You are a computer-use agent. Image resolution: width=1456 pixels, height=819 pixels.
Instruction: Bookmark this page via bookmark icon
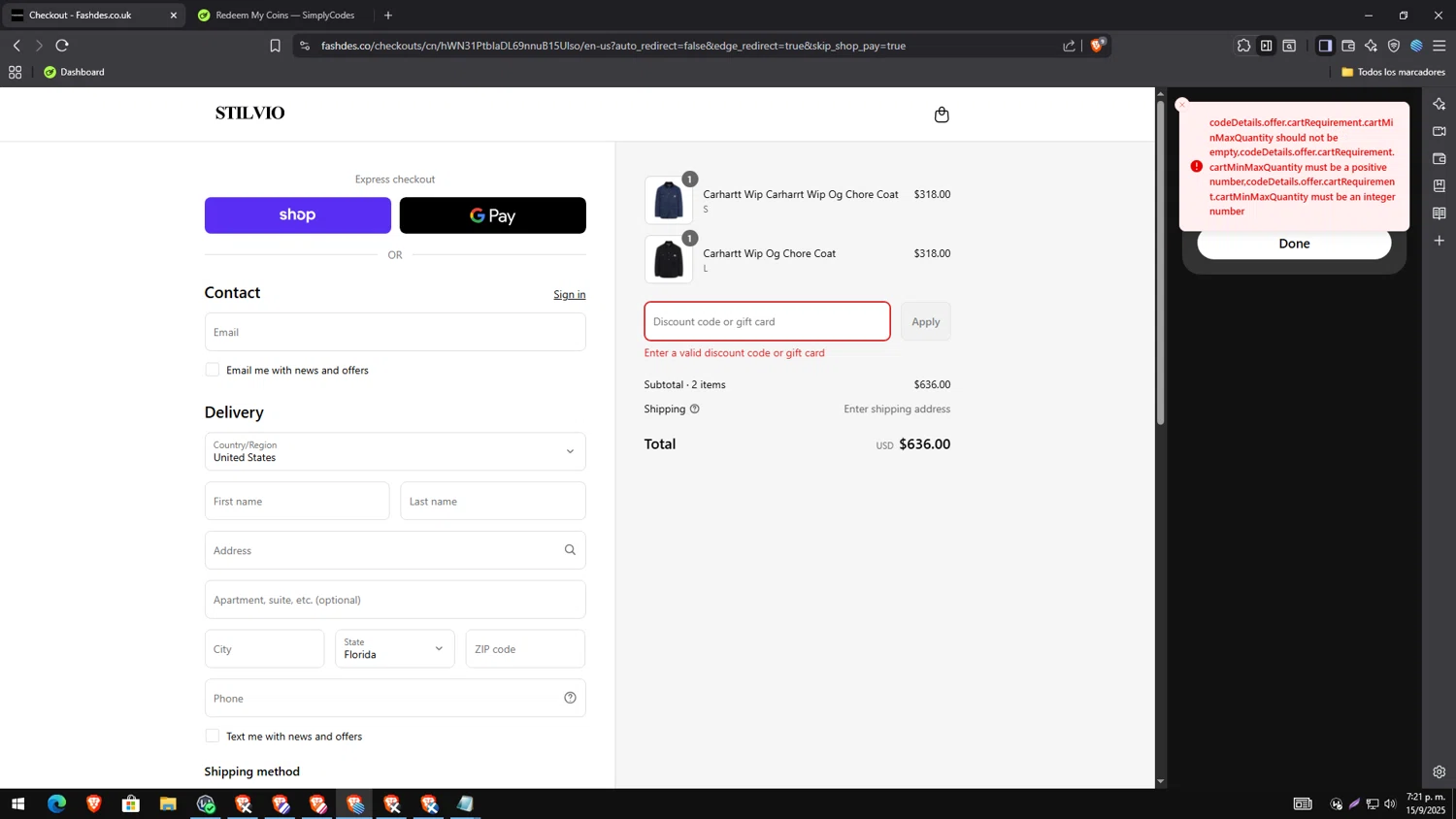[276, 46]
